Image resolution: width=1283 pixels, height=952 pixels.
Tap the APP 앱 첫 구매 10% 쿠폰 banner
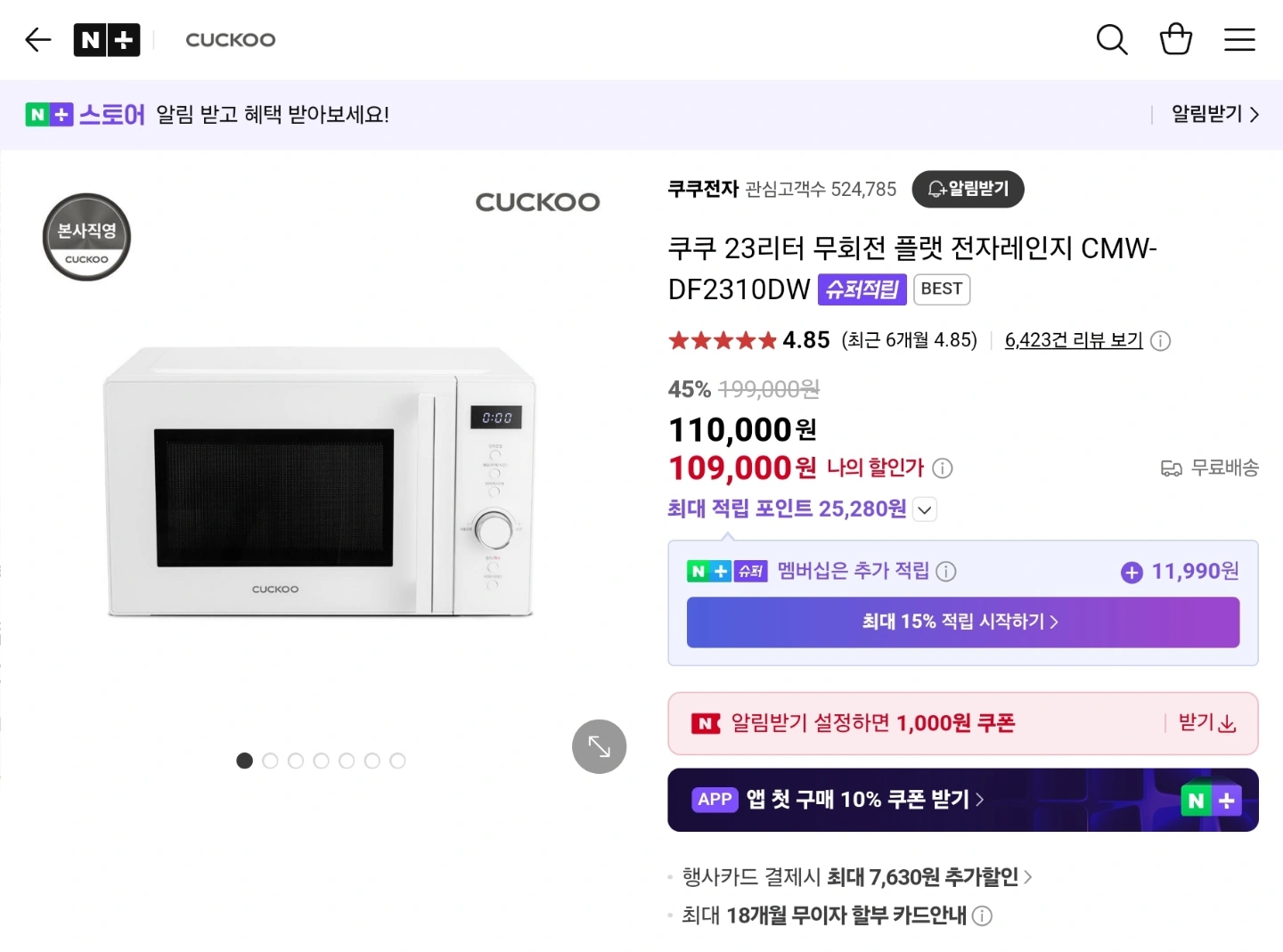point(962,800)
